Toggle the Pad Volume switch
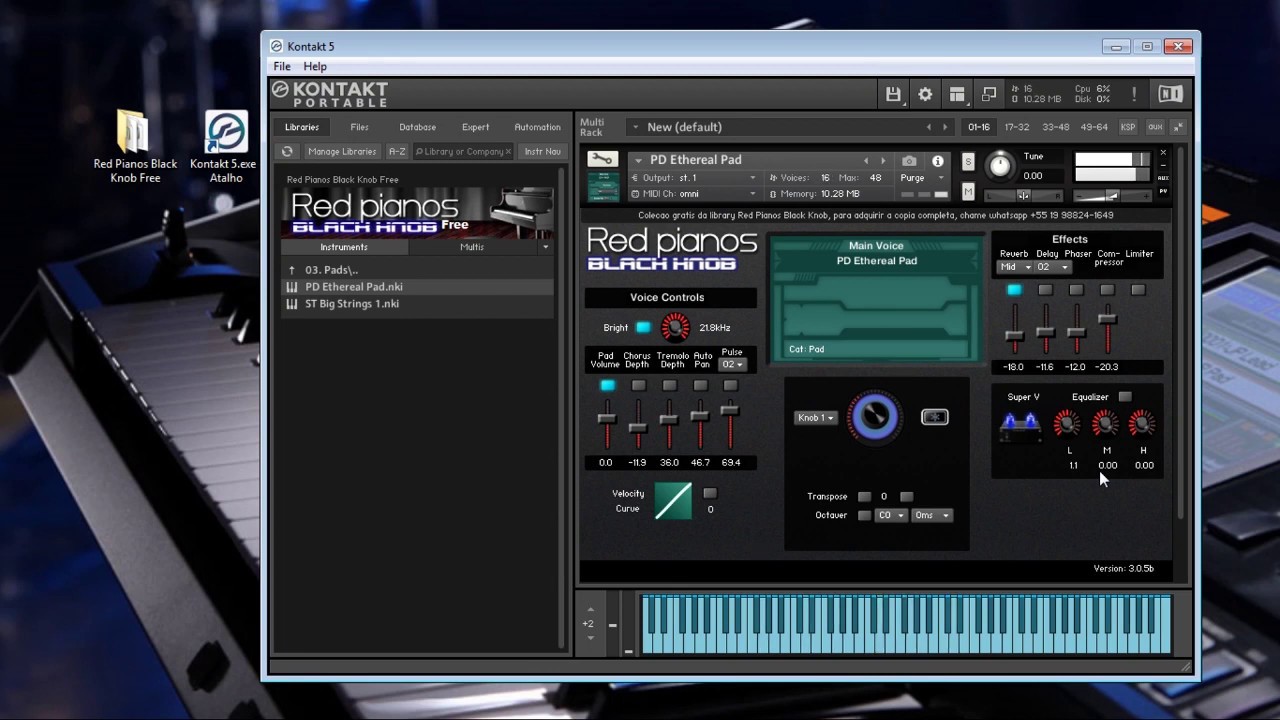1280x720 pixels. pyautogui.click(x=607, y=386)
